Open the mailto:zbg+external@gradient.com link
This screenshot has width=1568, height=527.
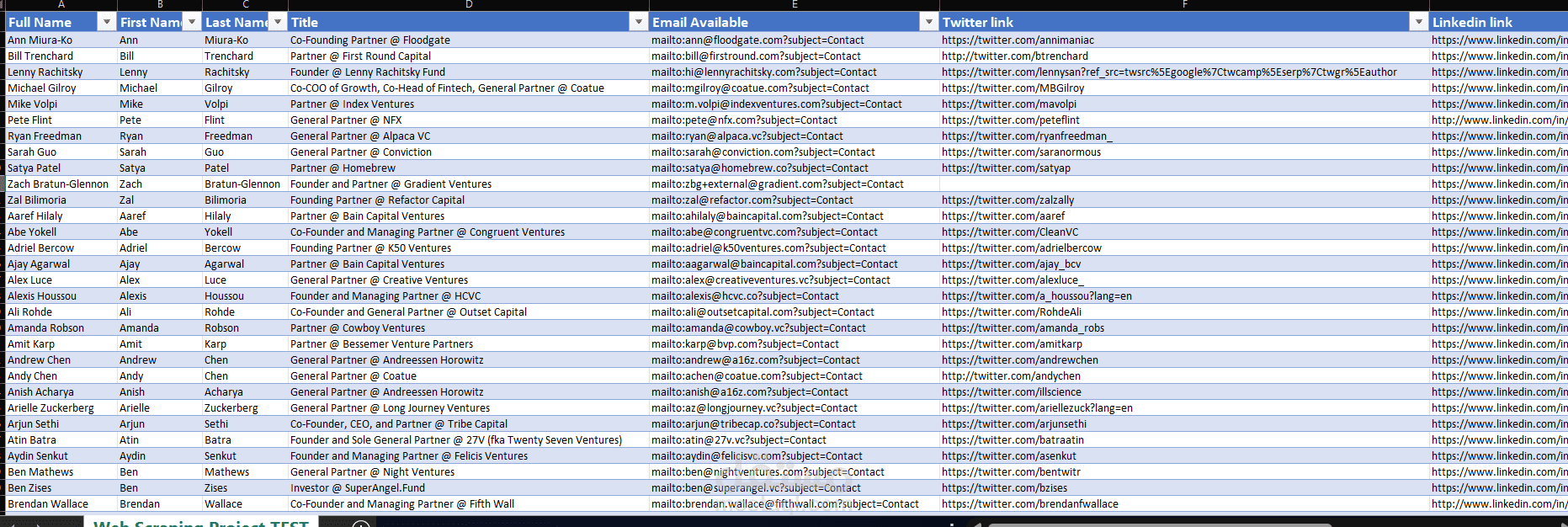click(x=777, y=184)
